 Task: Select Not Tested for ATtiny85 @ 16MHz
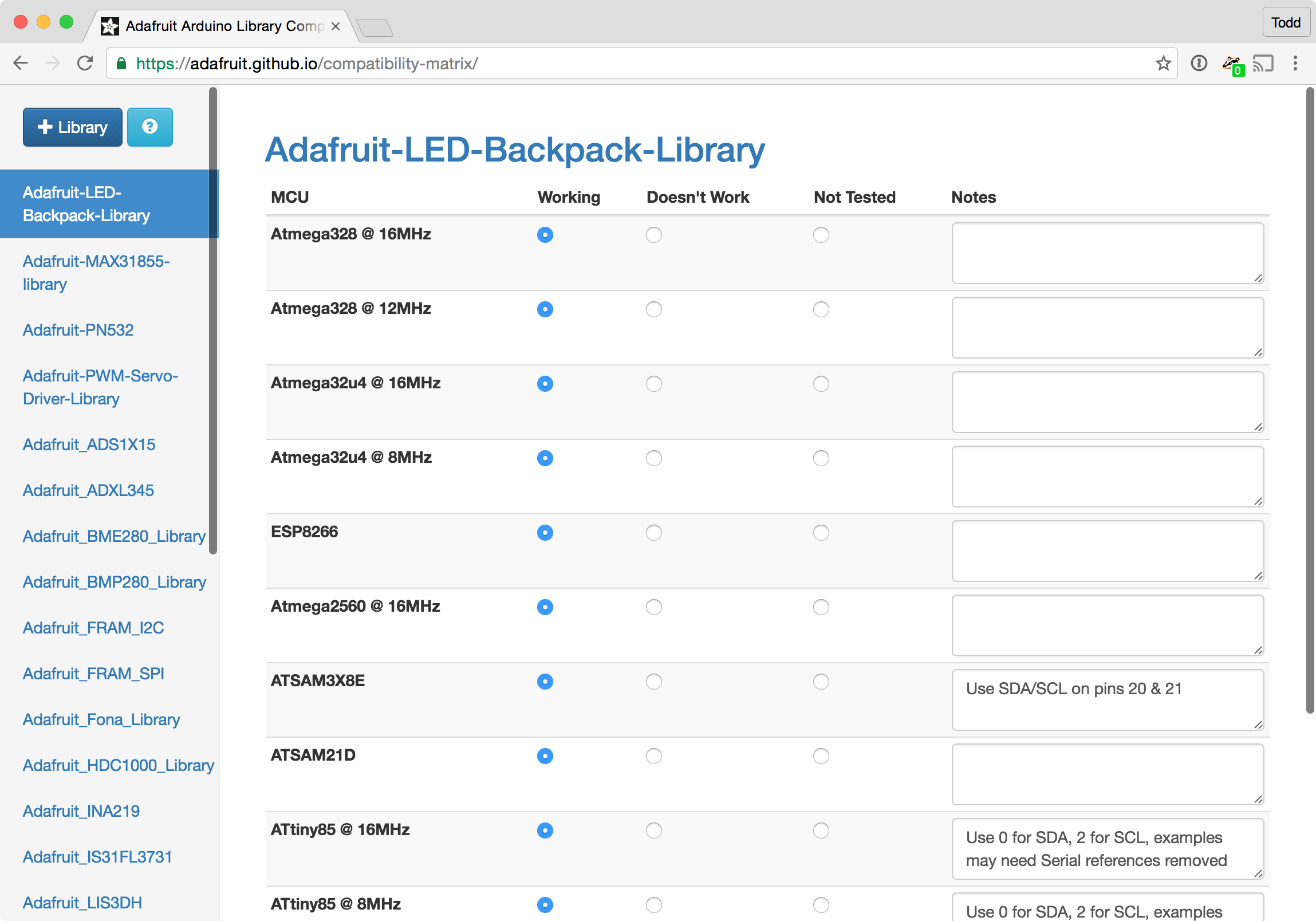coord(821,831)
